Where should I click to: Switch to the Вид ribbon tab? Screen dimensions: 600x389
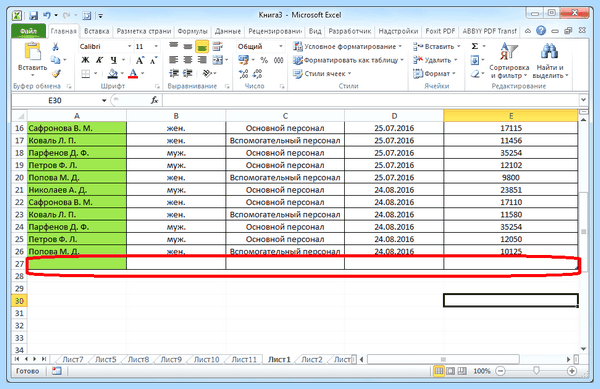pos(315,31)
